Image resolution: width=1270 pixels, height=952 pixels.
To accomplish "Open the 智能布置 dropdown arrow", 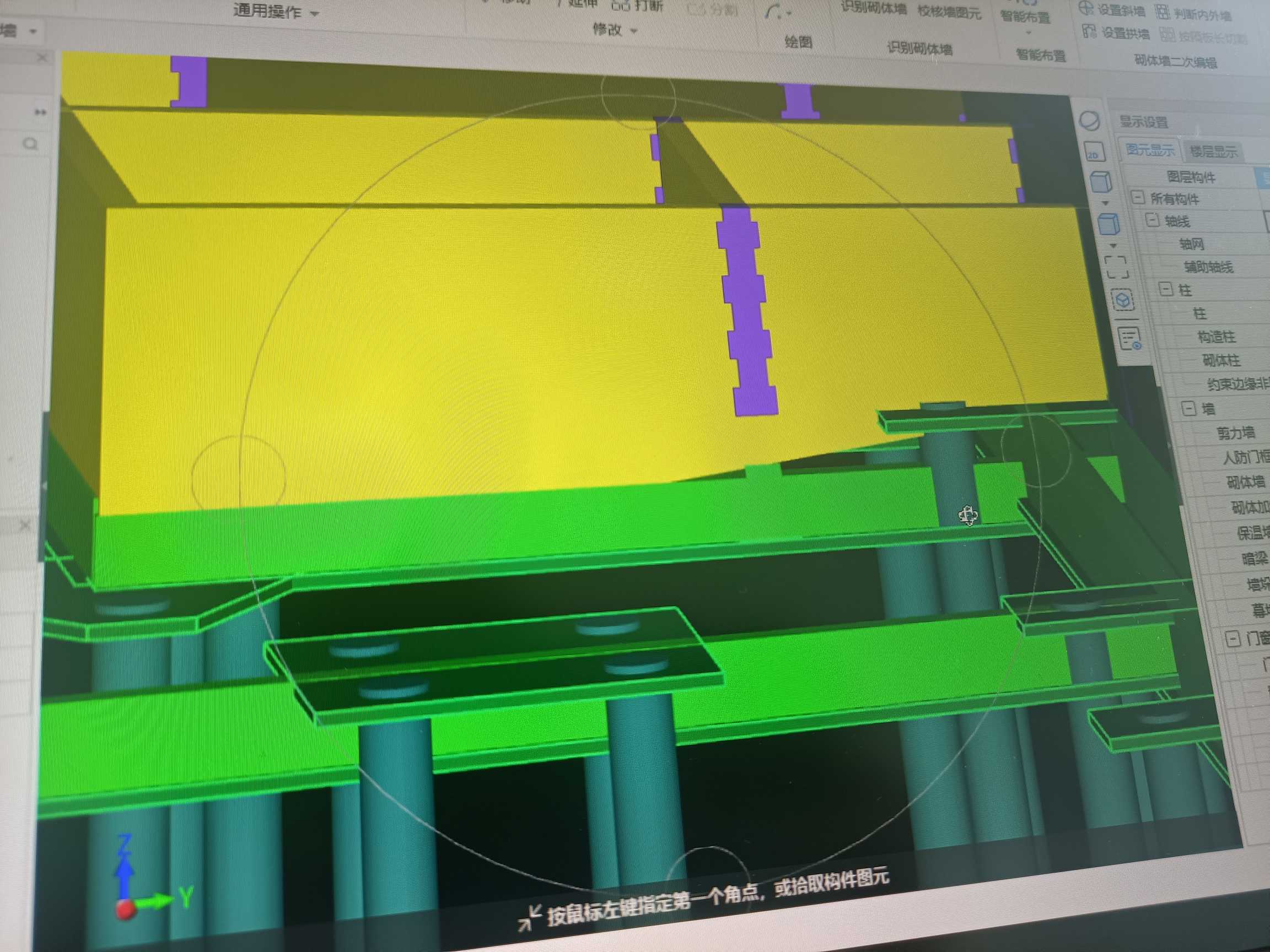I will (1028, 33).
